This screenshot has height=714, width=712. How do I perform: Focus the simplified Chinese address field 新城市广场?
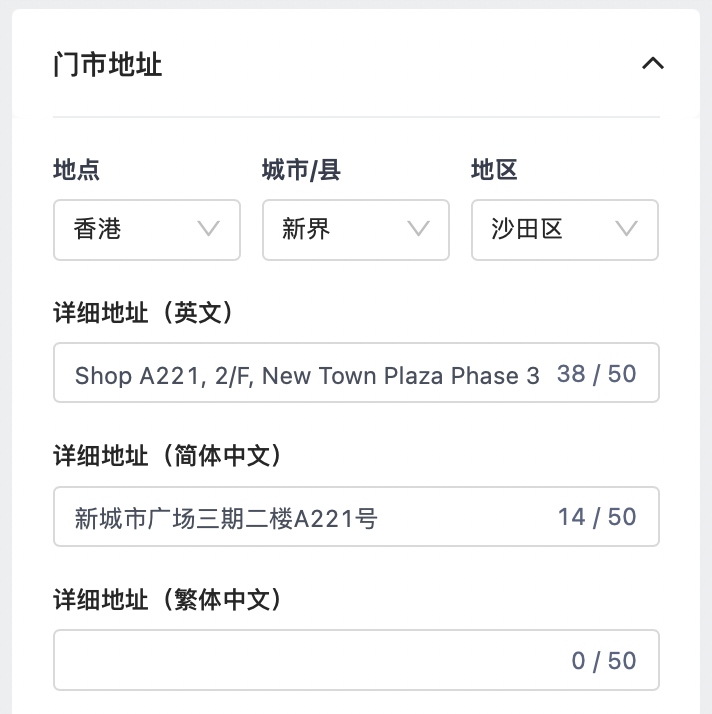[x=356, y=516]
